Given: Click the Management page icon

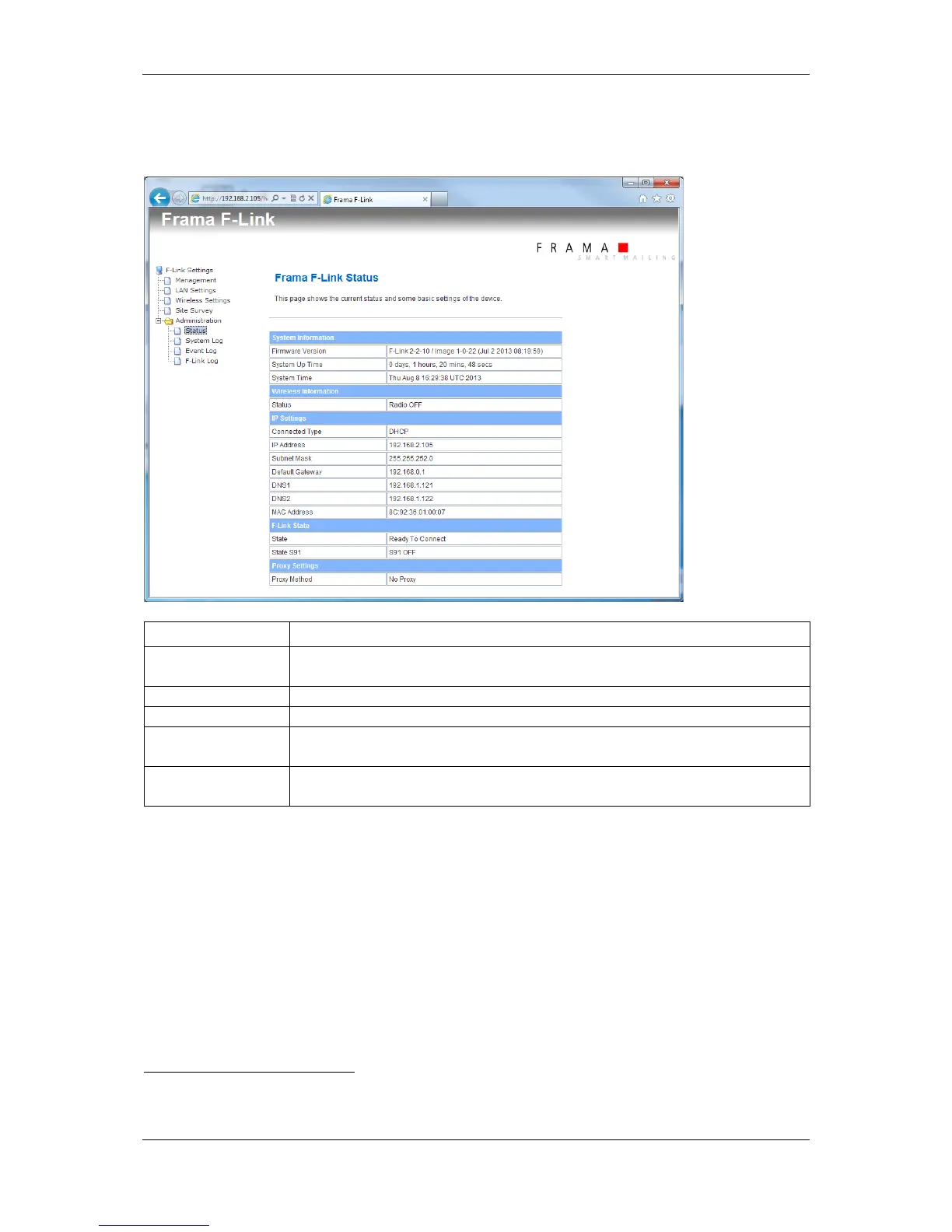Looking at the screenshot, I should 167,280.
